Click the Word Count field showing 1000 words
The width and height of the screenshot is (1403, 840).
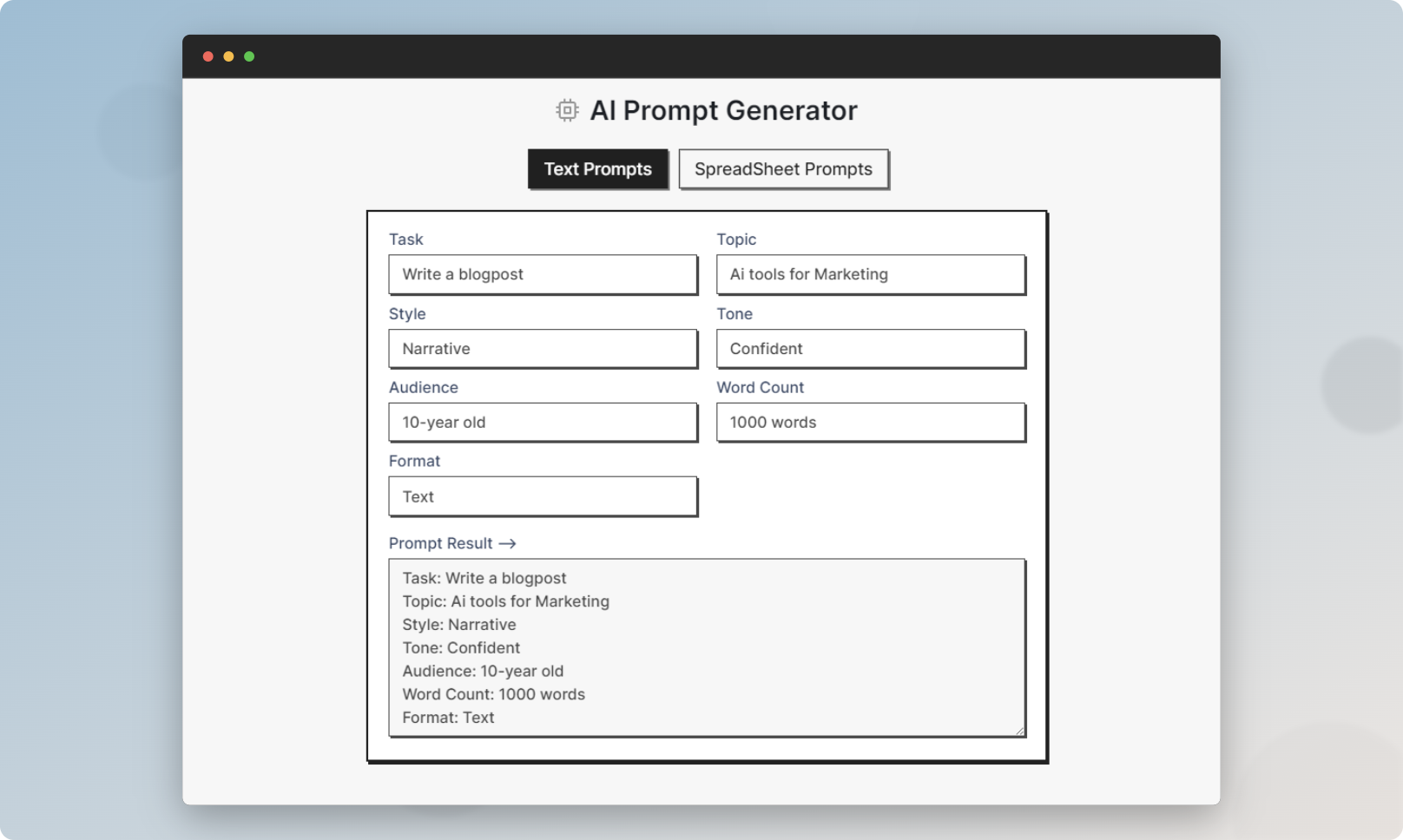coord(871,423)
